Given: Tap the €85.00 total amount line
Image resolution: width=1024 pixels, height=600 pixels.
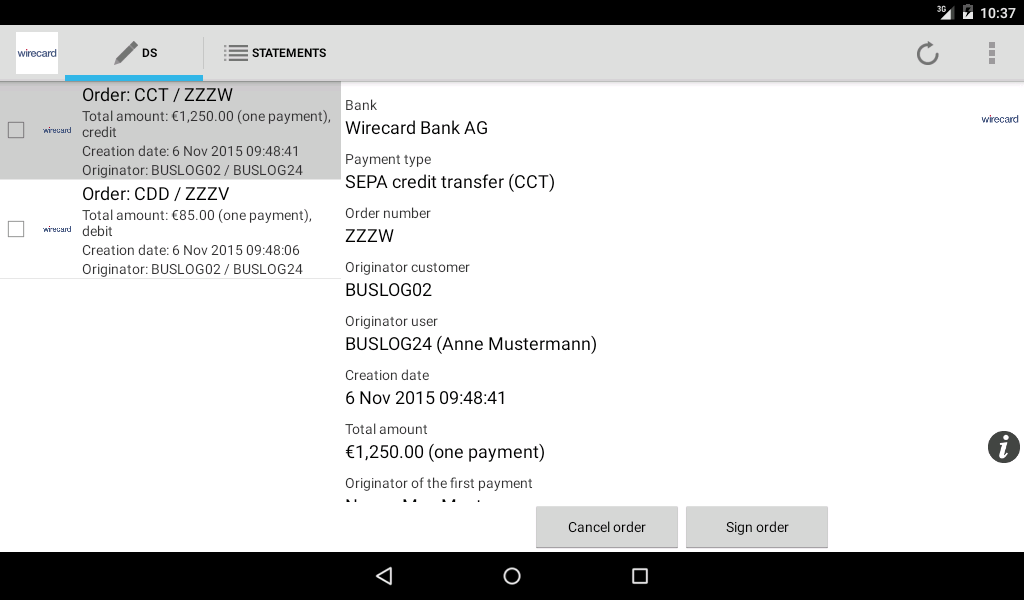Looking at the screenshot, I should coord(197,223).
